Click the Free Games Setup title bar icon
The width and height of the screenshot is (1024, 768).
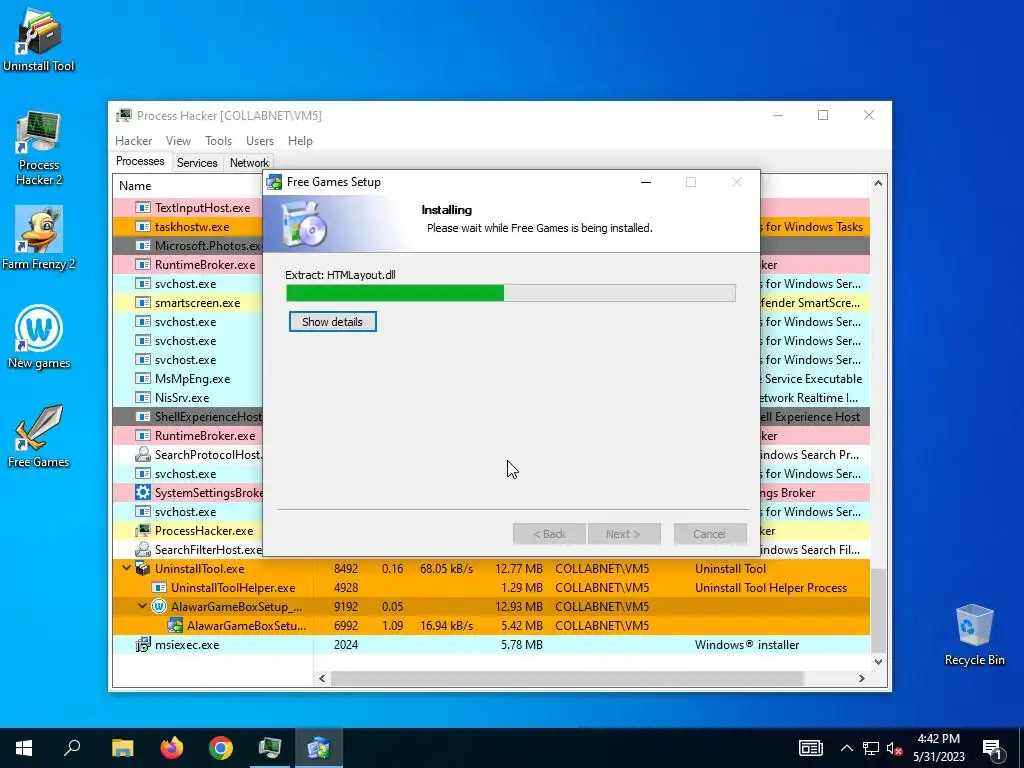point(275,182)
